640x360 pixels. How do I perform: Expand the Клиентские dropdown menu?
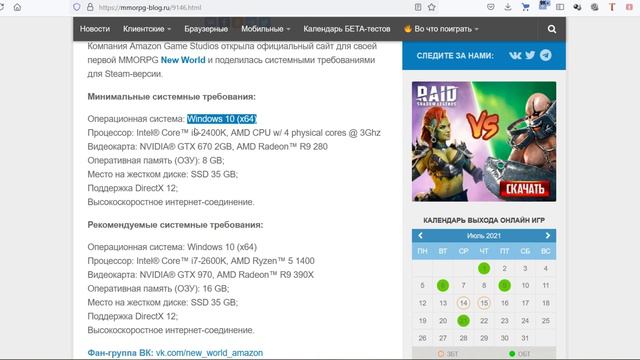point(147,29)
